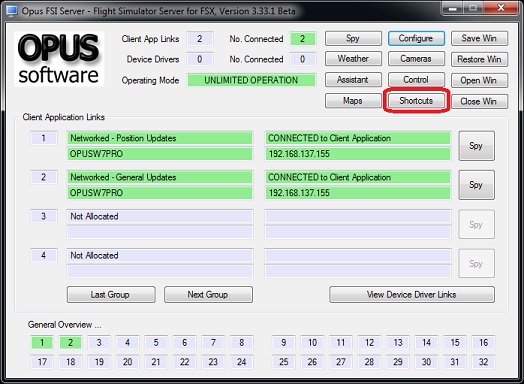The height and width of the screenshot is (384, 524).
Task: Open the Assistant dialog
Action: pos(353,80)
